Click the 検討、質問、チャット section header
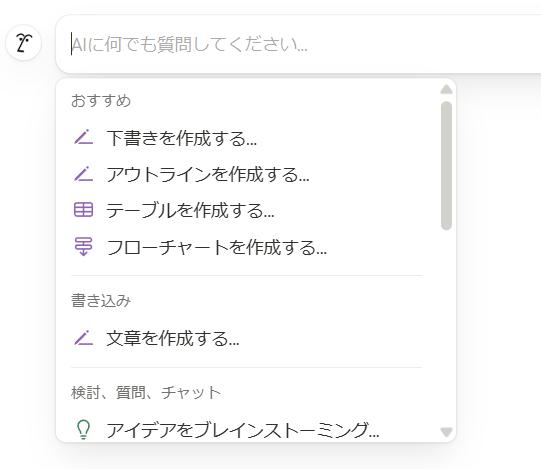 coord(146,392)
